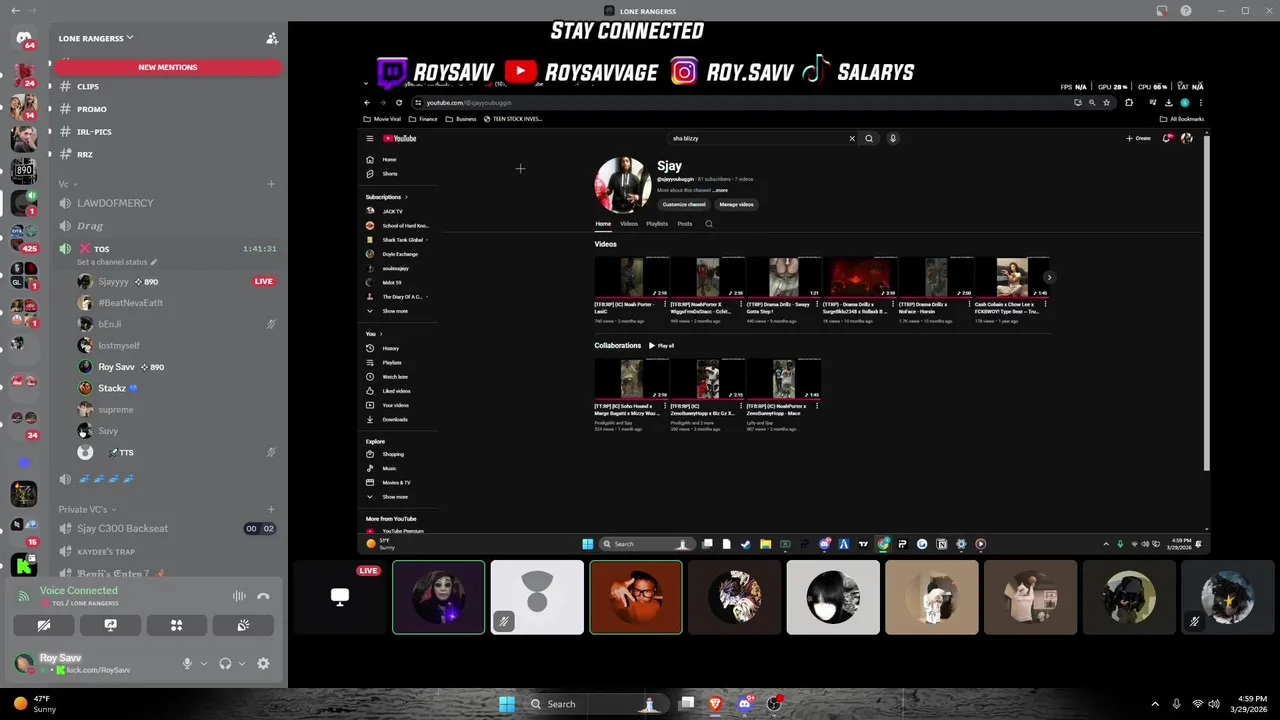Viewport: 1280px width, 720px height.
Task: Click channel search magnifier icon
Action: (x=709, y=224)
